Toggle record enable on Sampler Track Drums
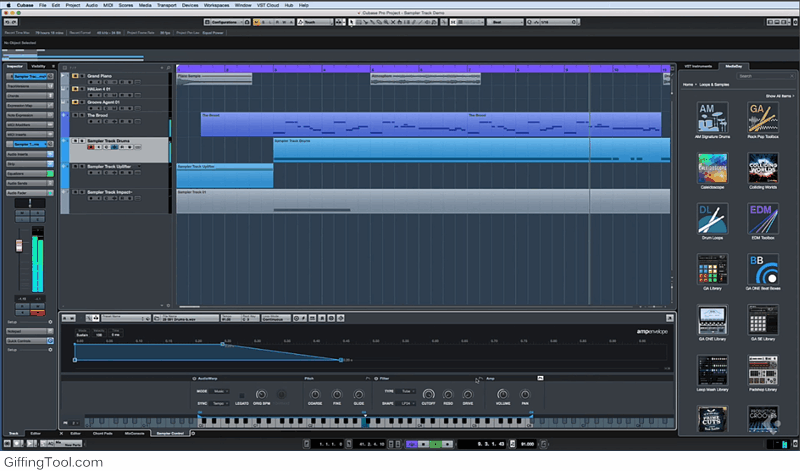 point(91,147)
